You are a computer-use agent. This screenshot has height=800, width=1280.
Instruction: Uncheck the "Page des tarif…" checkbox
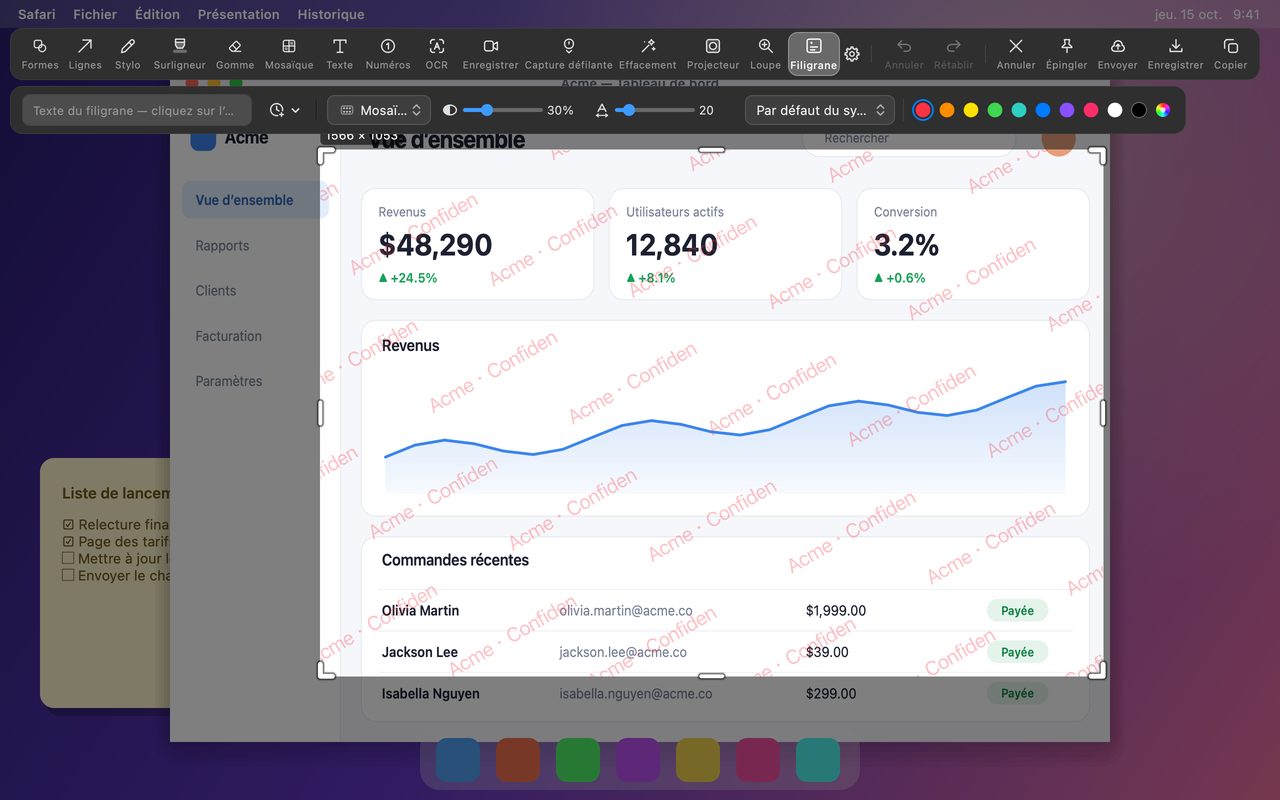pyautogui.click(x=68, y=542)
